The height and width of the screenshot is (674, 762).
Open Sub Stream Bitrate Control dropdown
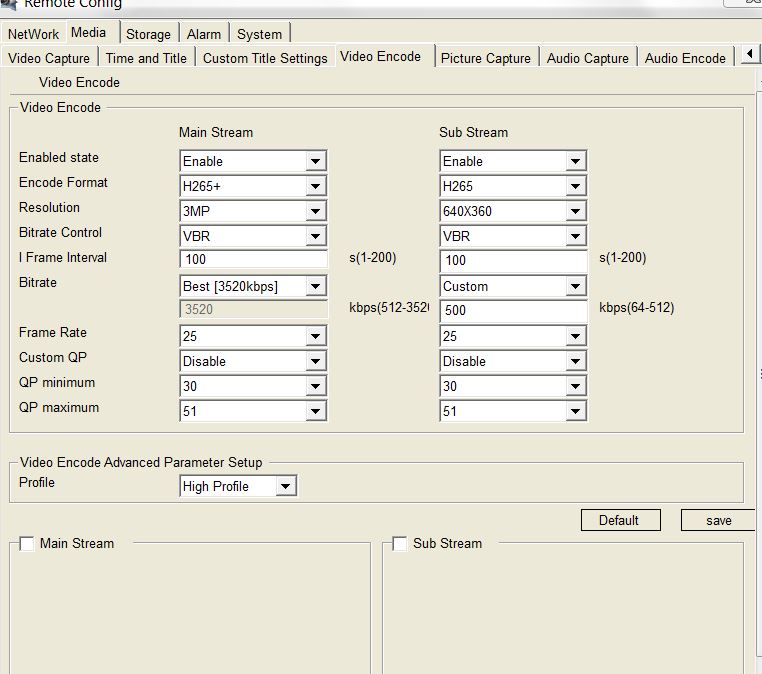pos(513,236)
